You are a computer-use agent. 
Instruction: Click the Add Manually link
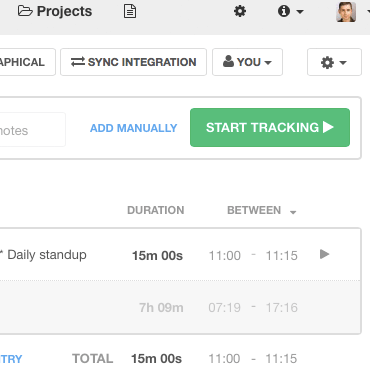pos(133,128)
